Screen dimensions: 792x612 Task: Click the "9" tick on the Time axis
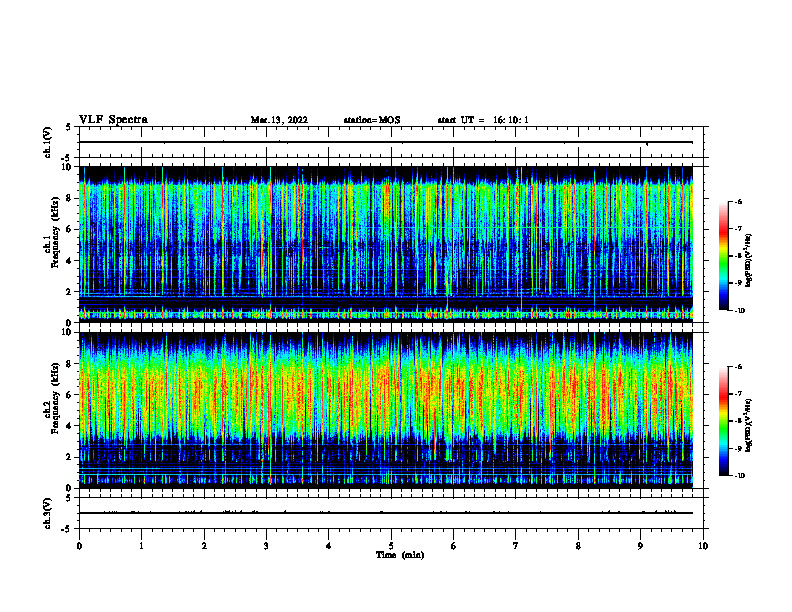[640, 546]
